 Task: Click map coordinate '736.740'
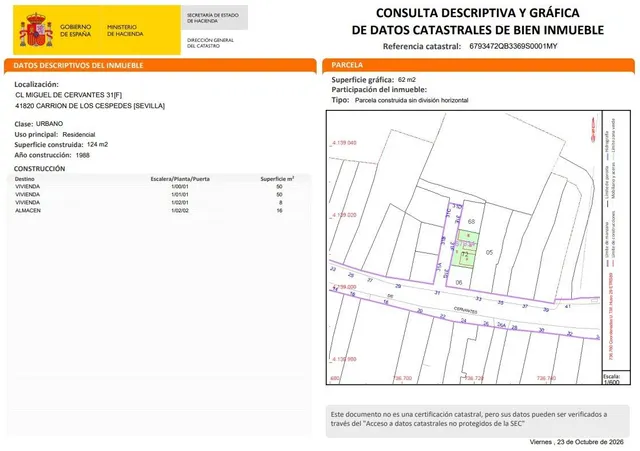[x=546, y=378]
